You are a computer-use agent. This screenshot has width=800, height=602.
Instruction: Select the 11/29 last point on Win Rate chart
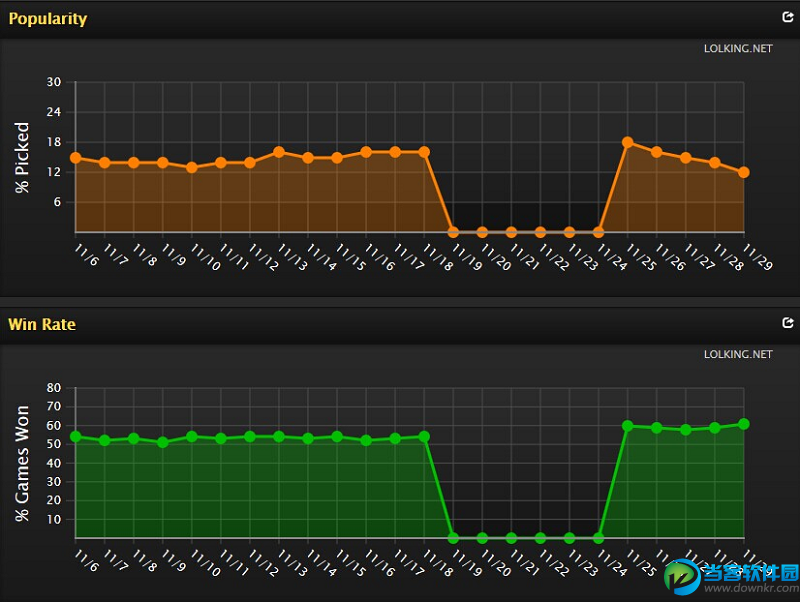tap(744, 424)
